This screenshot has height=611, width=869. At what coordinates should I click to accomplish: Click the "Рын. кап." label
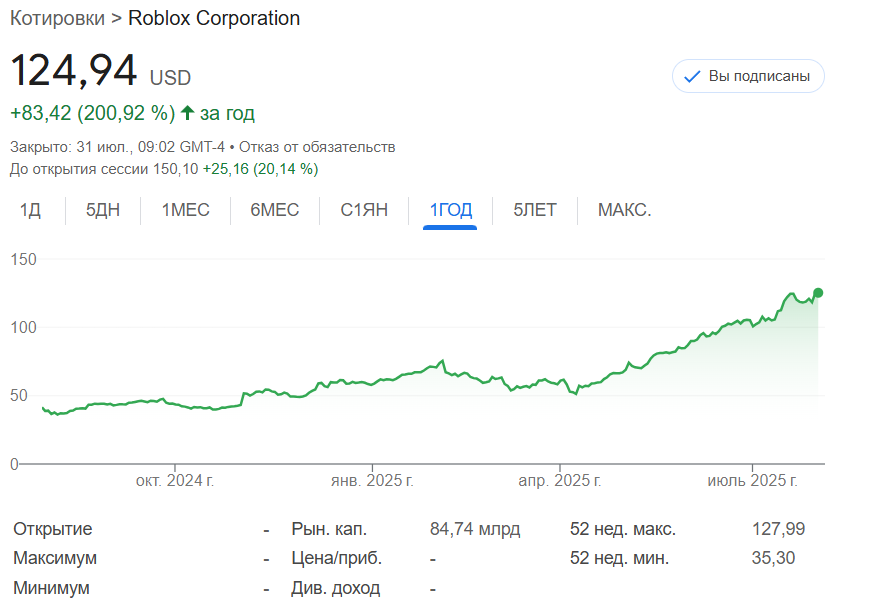tap(329, 529)
